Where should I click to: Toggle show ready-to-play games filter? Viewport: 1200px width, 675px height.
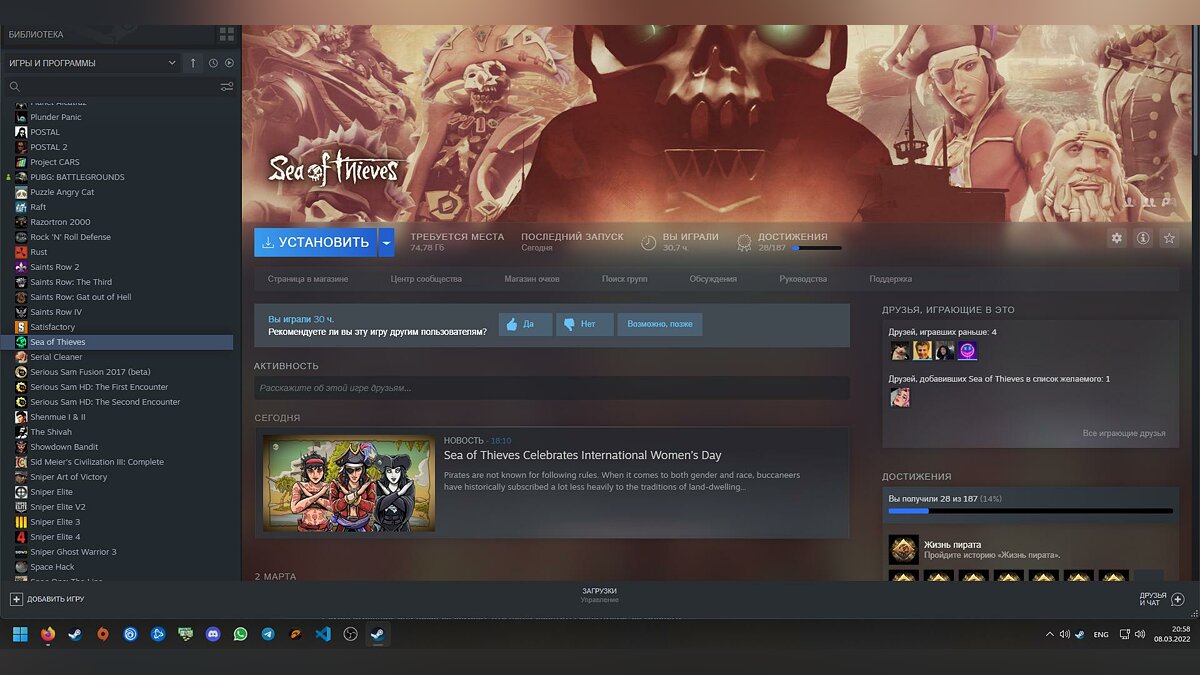pyautogui.click(x=229, y=63)
